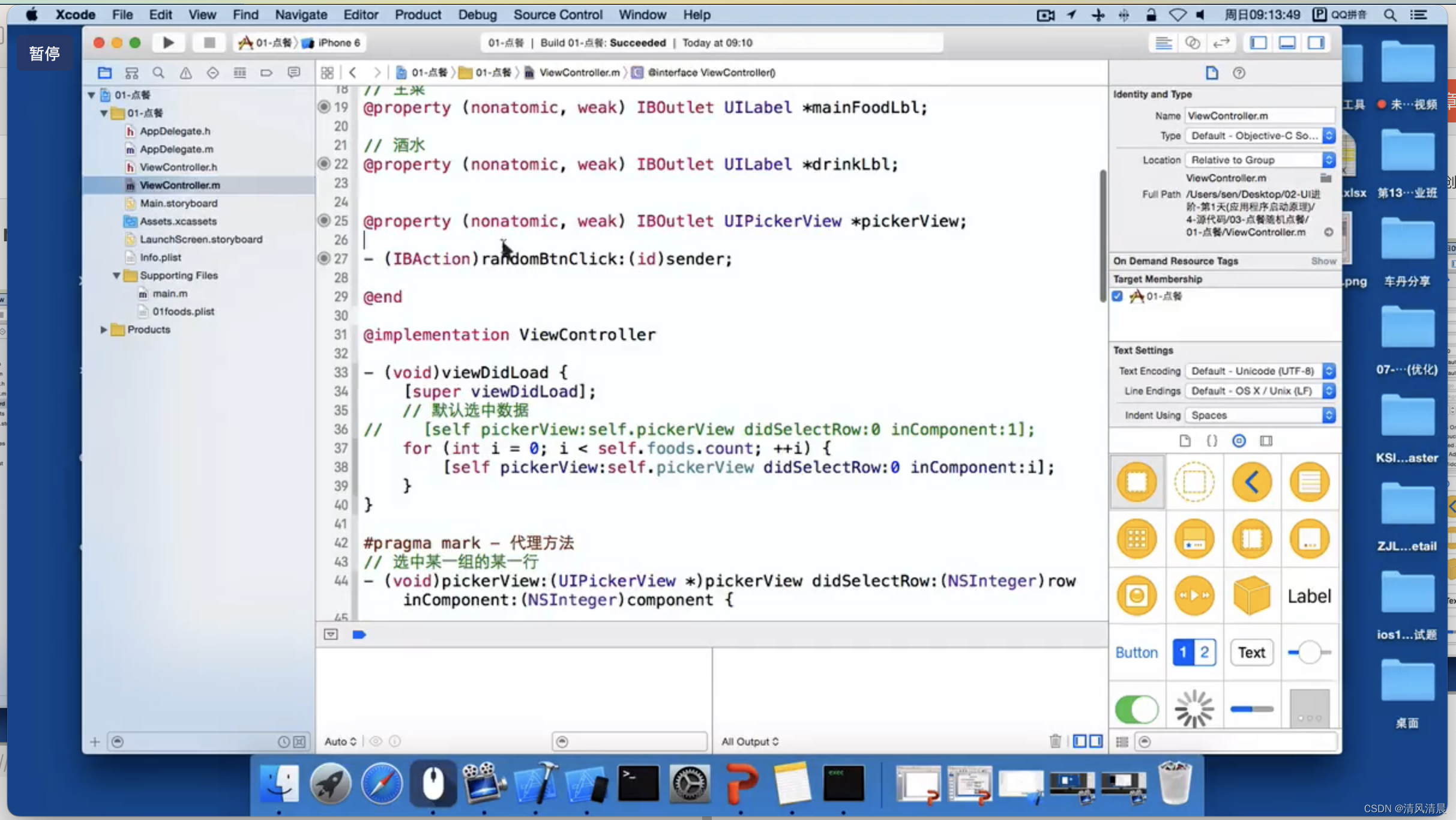Select ViewController.m in file navigator
Screen dimensions: 1456x820
(x=180, y=185)
